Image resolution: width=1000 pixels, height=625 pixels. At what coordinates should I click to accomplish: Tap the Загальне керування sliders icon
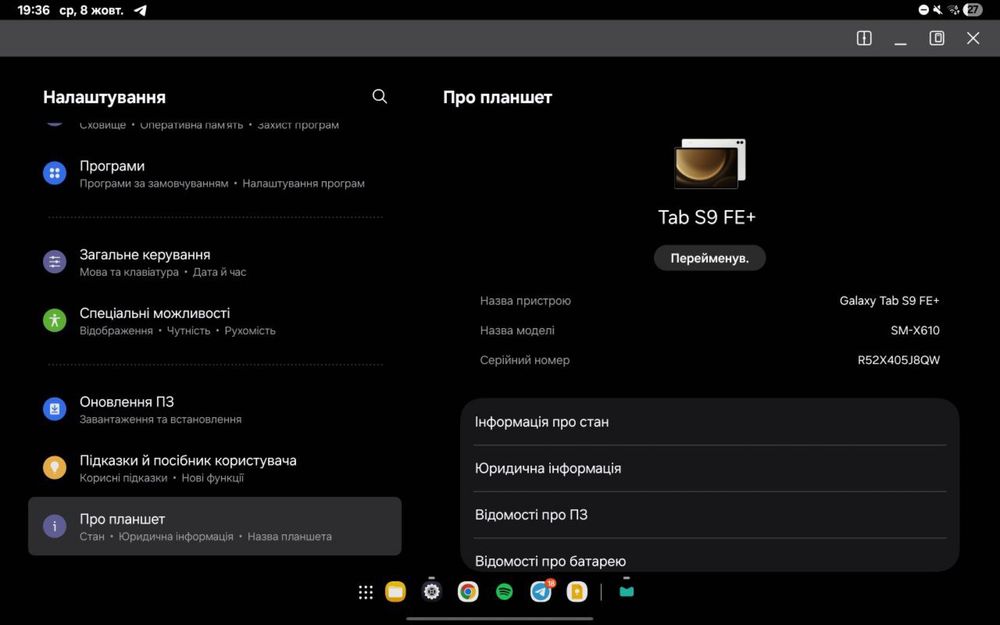(x=55, y=261)
